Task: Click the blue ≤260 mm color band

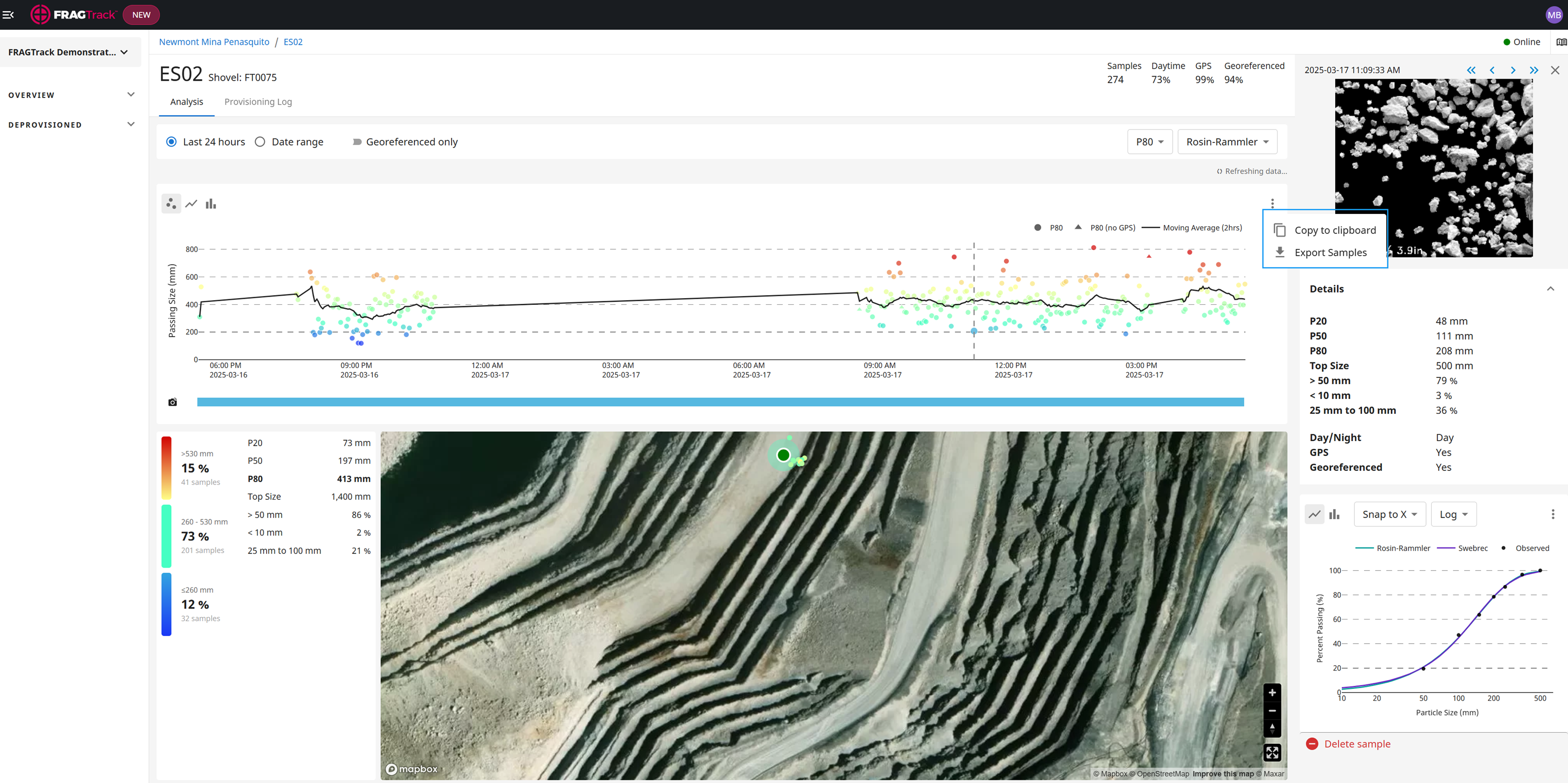Action: (x=166, y=605)
